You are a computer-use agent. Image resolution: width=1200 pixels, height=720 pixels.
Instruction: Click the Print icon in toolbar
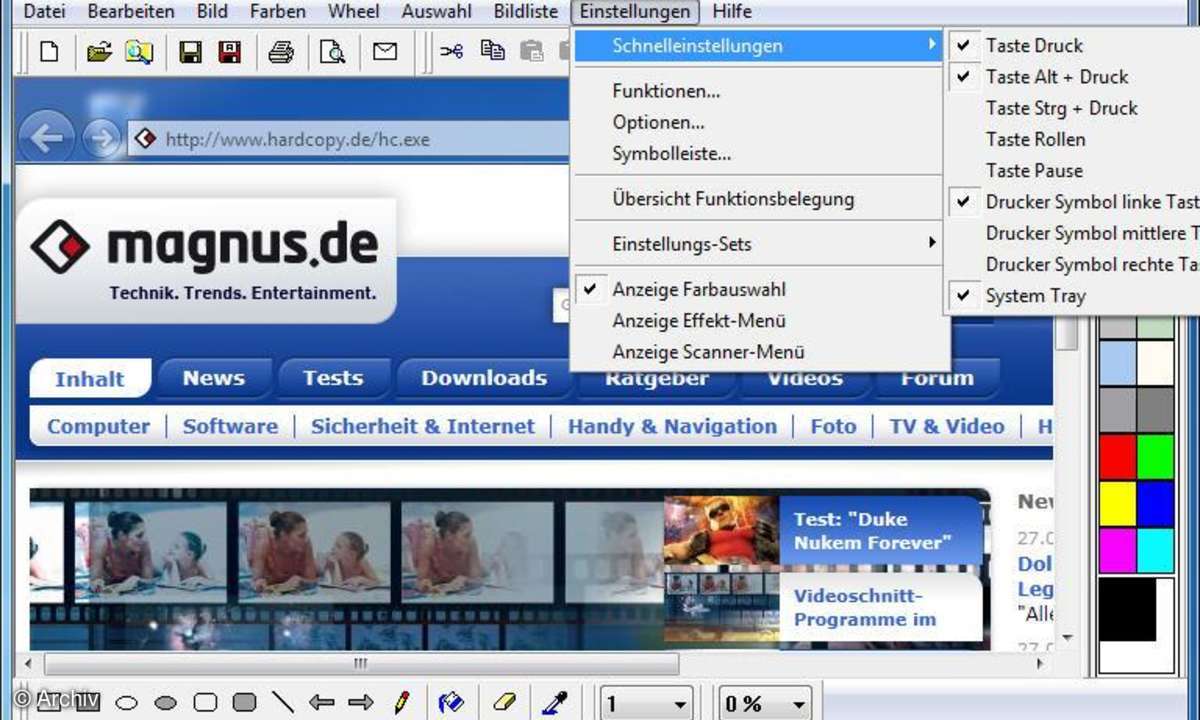pos(281,52)
